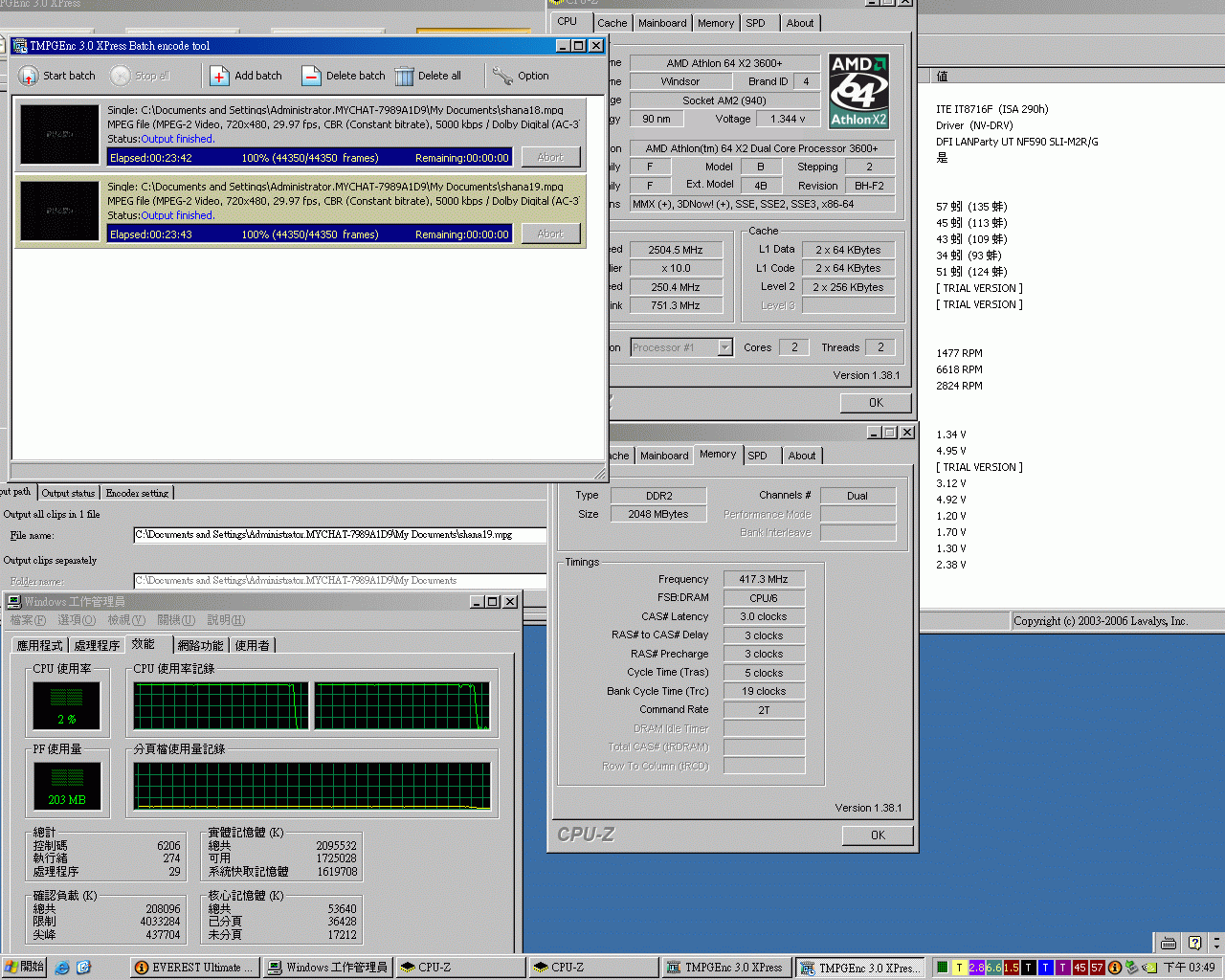Switch to the Cache tab in upper CPU-Z
The height and width of the screenshot is (980, 1225).
[612, 23]
